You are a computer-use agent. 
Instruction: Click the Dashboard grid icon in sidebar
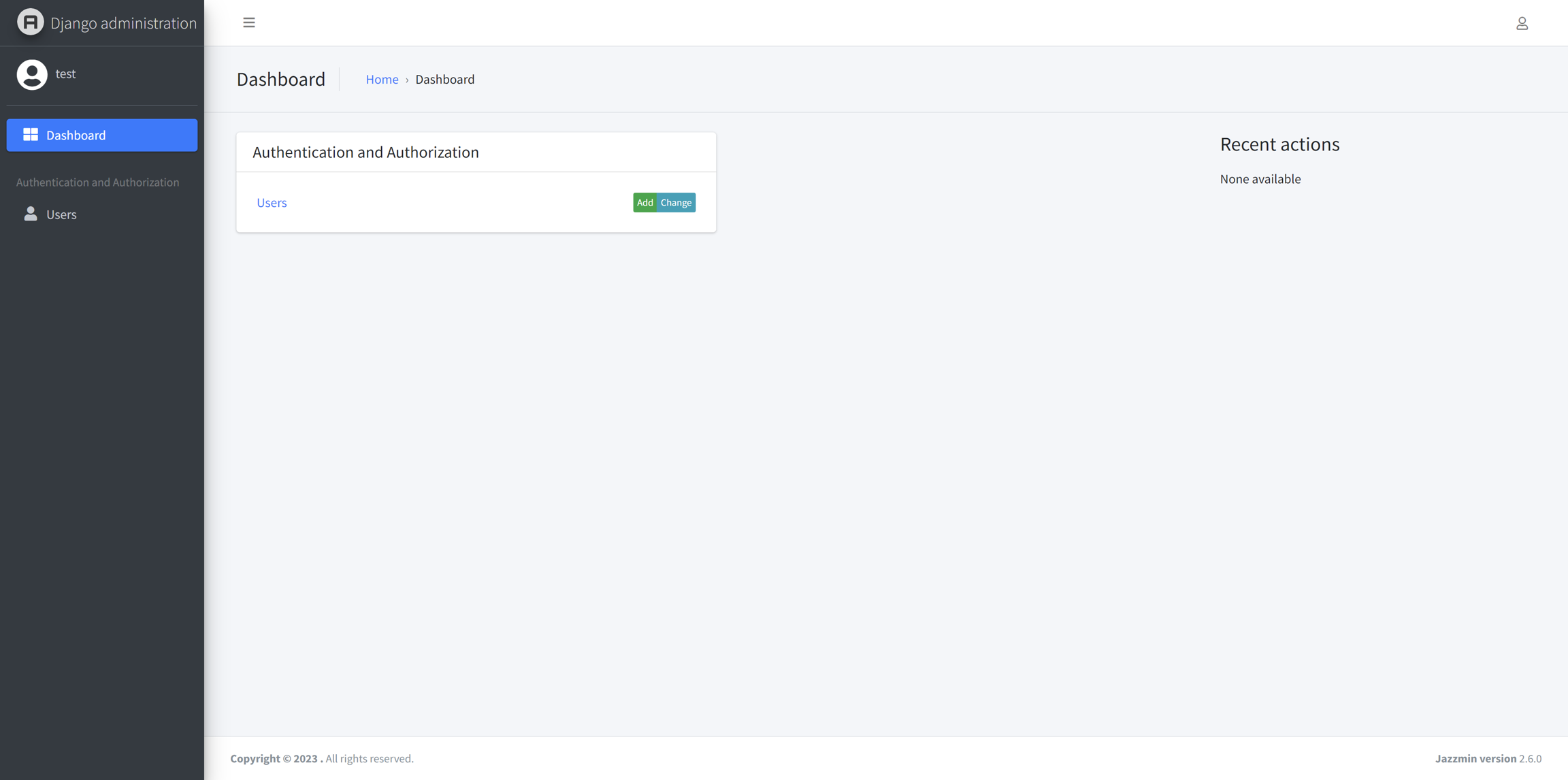(31, 135)
